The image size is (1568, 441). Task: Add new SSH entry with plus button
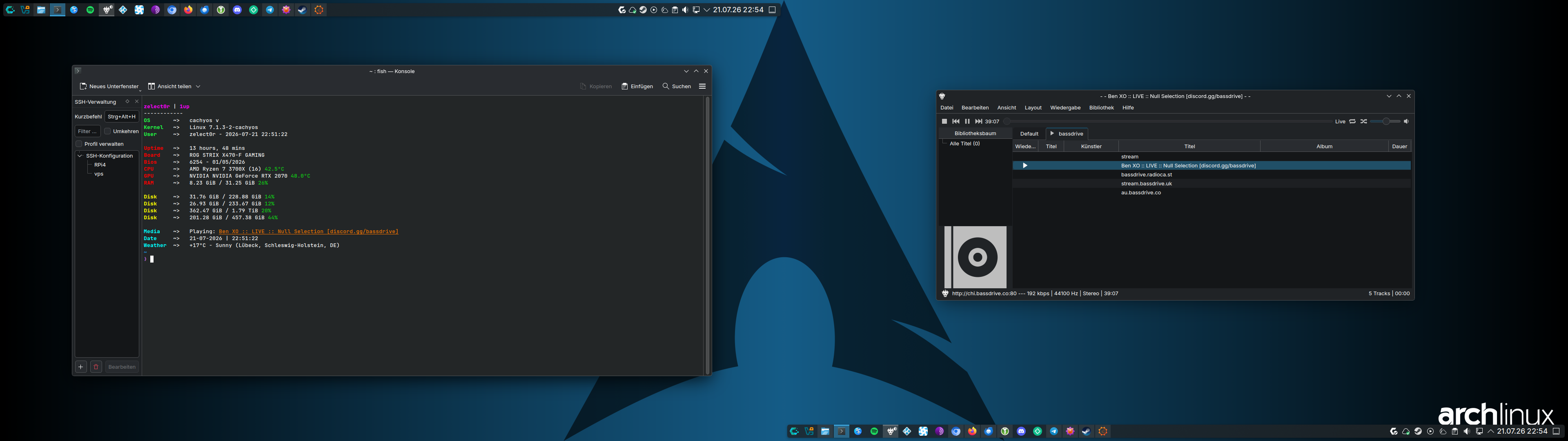click(80, 367)
